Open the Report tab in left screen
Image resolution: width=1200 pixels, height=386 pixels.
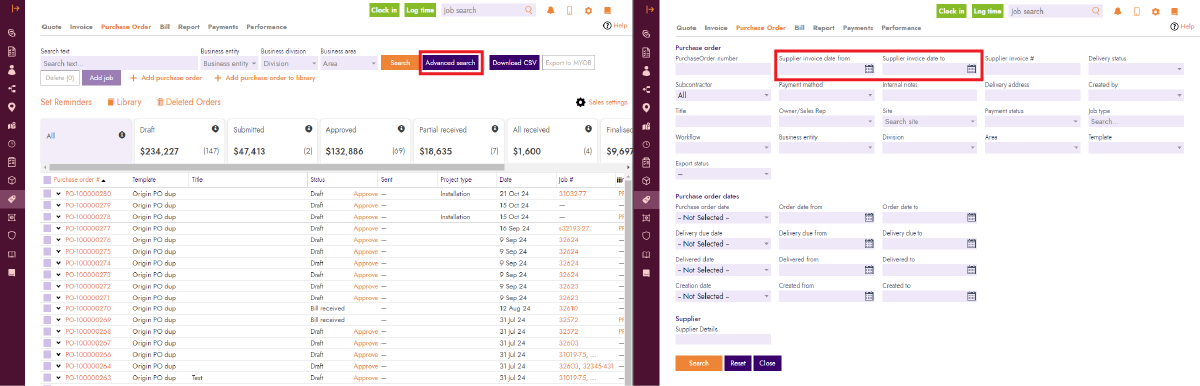(189, 28)
